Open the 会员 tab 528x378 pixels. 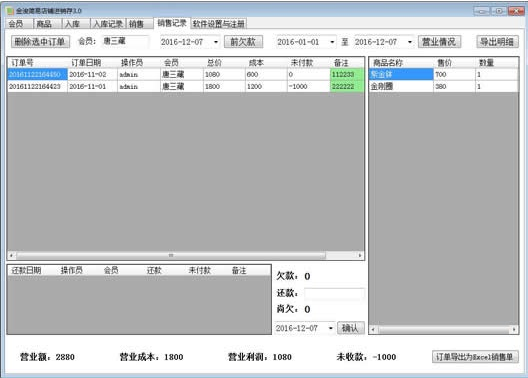point(16,24)
